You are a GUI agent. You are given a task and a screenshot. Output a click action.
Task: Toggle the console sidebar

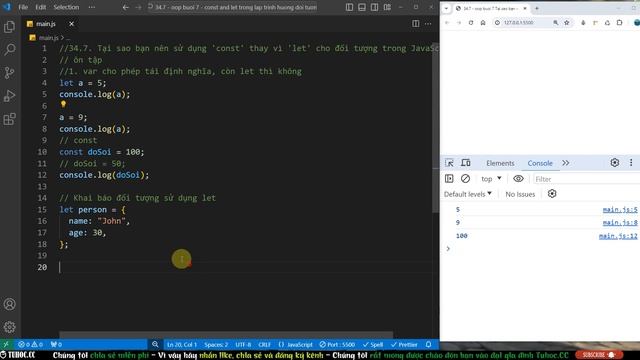(x=449, y=179)
